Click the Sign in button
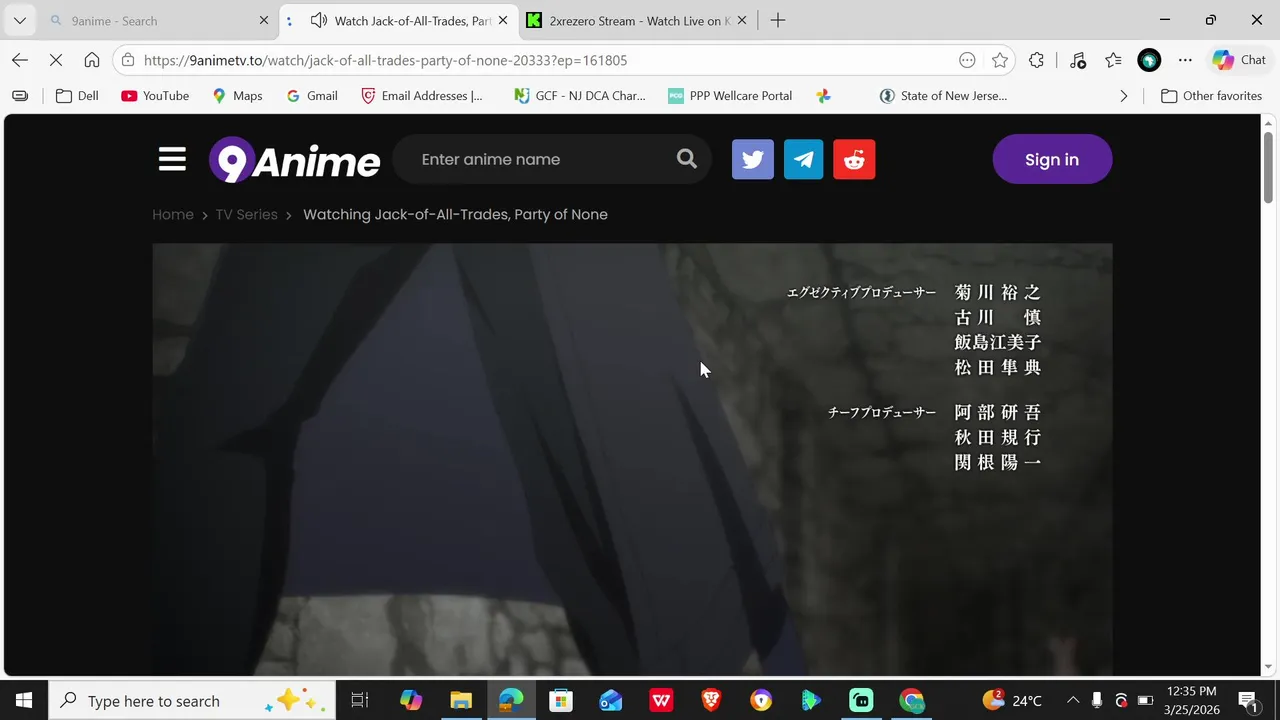The image size is (1280, 720). click(1052, 160)
